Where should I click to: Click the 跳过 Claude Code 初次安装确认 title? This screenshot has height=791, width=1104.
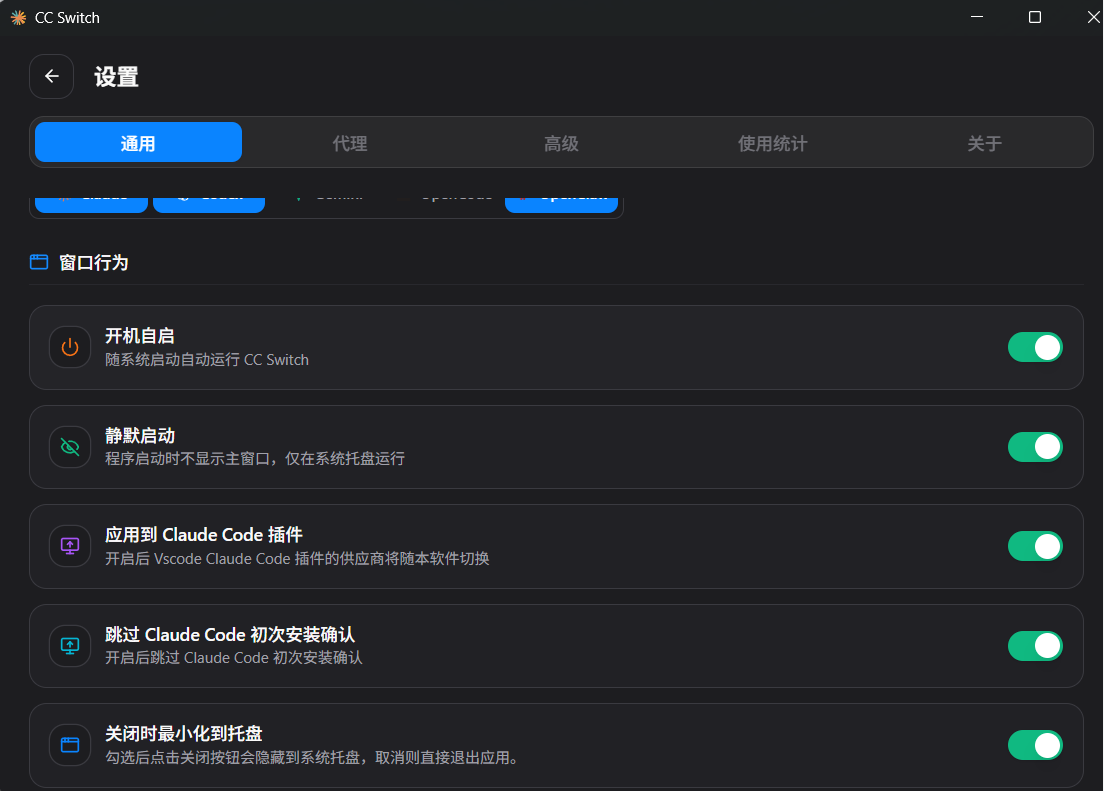click(x=230, y=635)
